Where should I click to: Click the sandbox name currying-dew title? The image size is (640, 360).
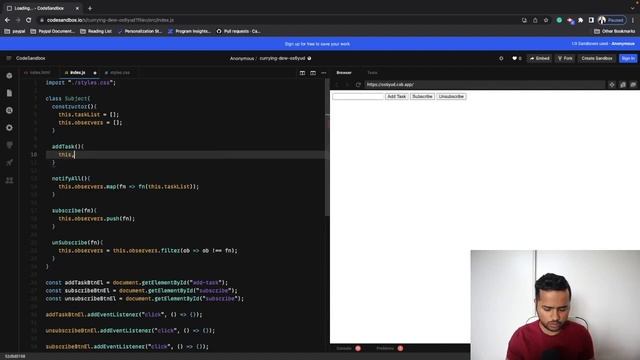(x=282, y=58)
